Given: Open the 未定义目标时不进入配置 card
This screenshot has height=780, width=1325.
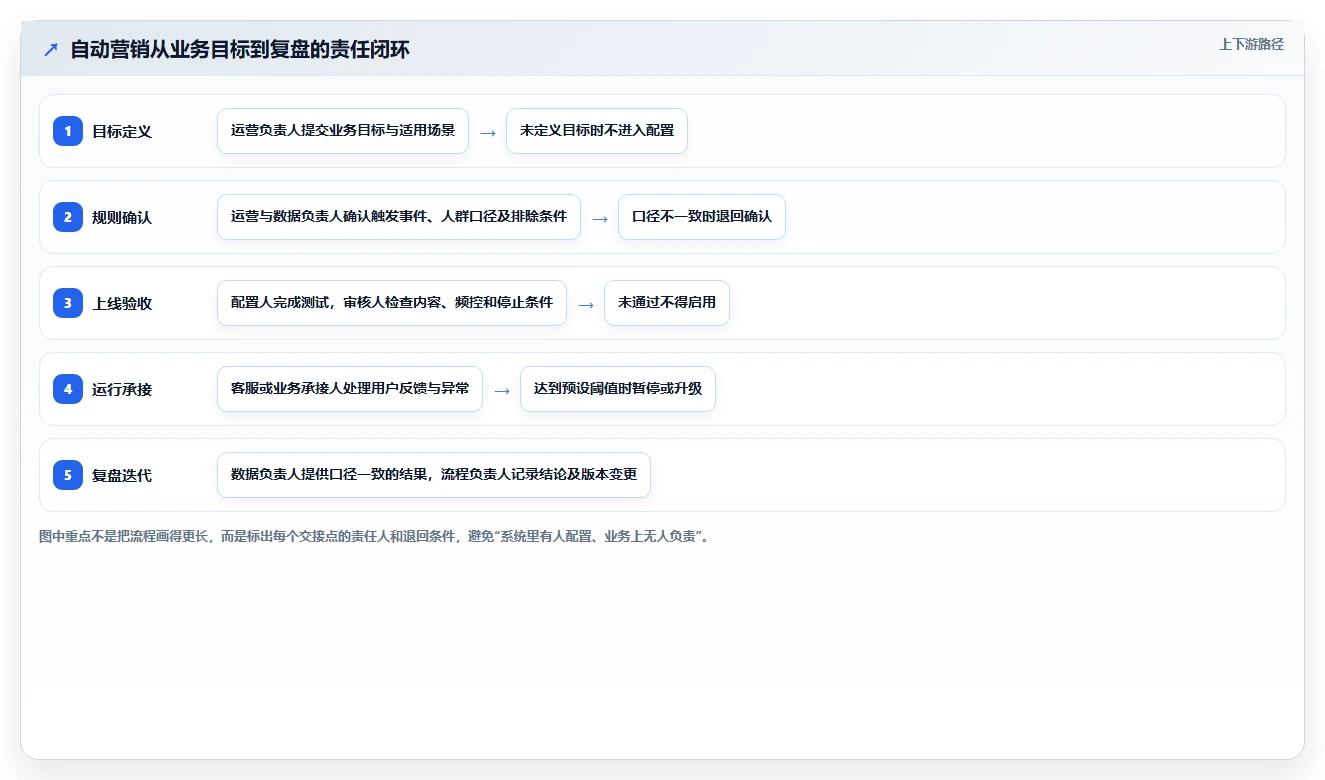Looking at the screenshot, I should coord(597,131).
